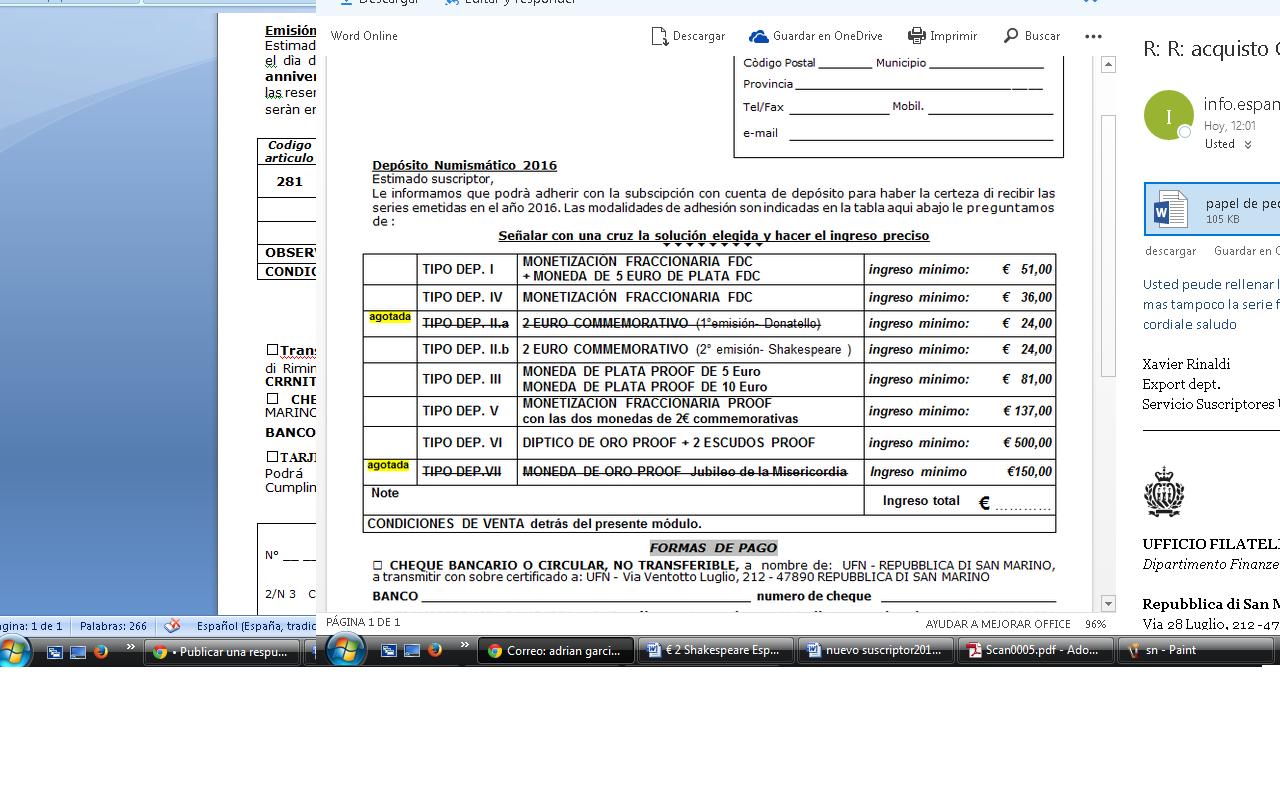This screenshot has width=1280, height=800.
Task: Expand the recipients chevron next to Usted
Action: (x=1247, y=145)
